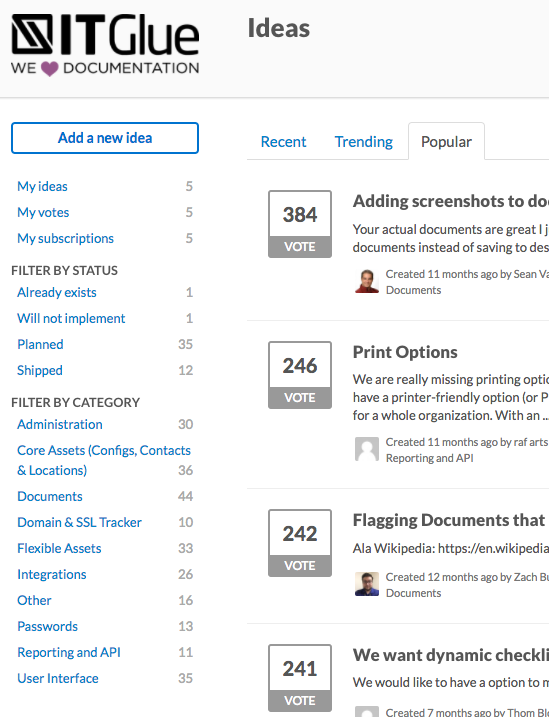This screenshot has height=717, width=549.
Task: Click 'Created 12 months ago by Zach' text
Action: [x=467, y=577]
